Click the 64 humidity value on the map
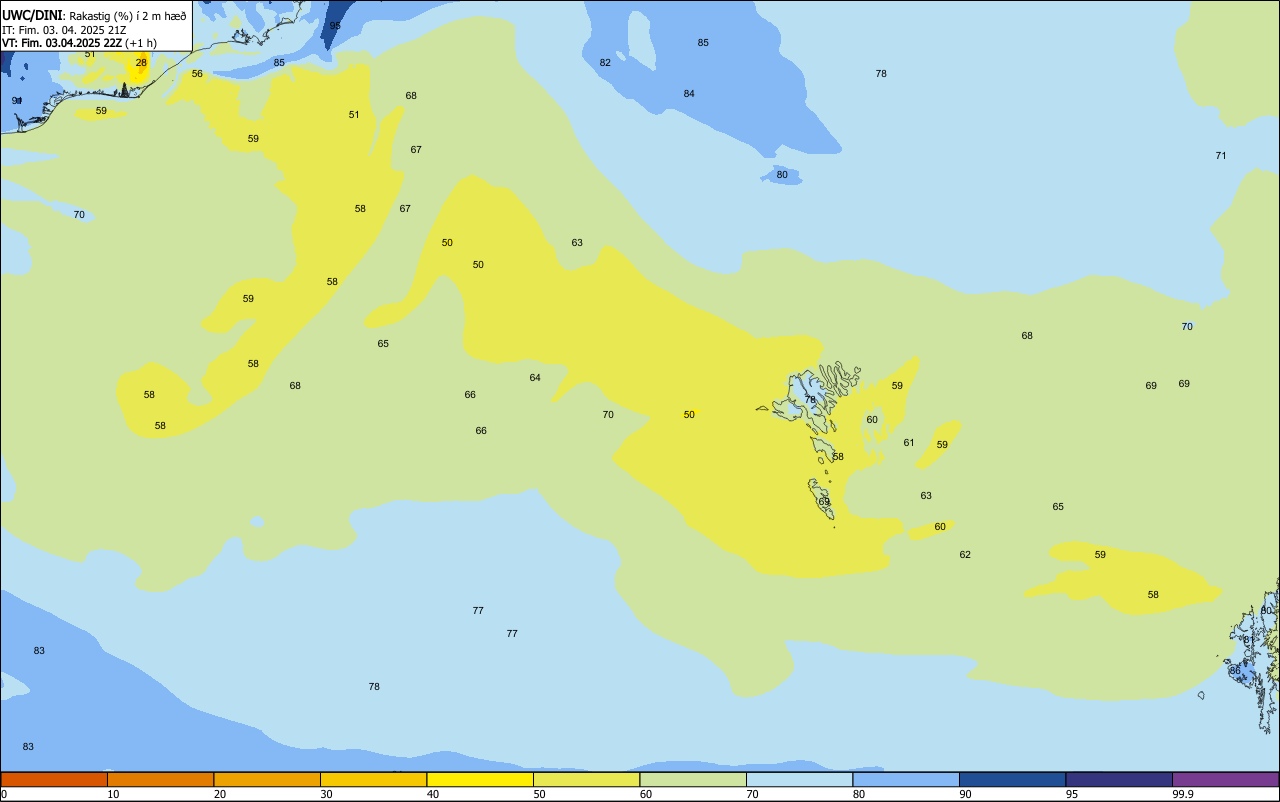The width and height of the screenshot is (1280, 802). [535, 377]
